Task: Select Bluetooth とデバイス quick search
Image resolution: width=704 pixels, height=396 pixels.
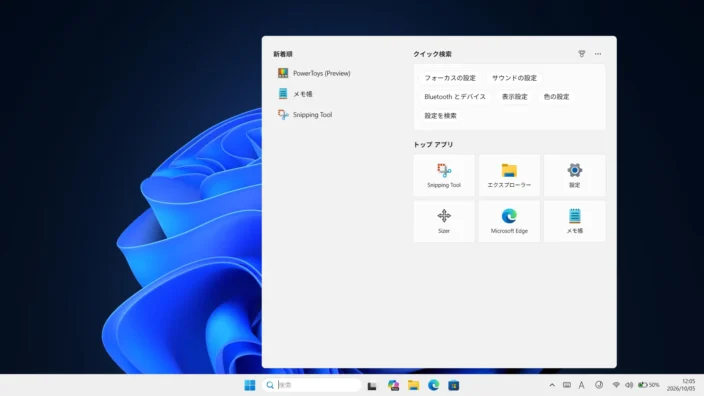Action: [455, 97]
